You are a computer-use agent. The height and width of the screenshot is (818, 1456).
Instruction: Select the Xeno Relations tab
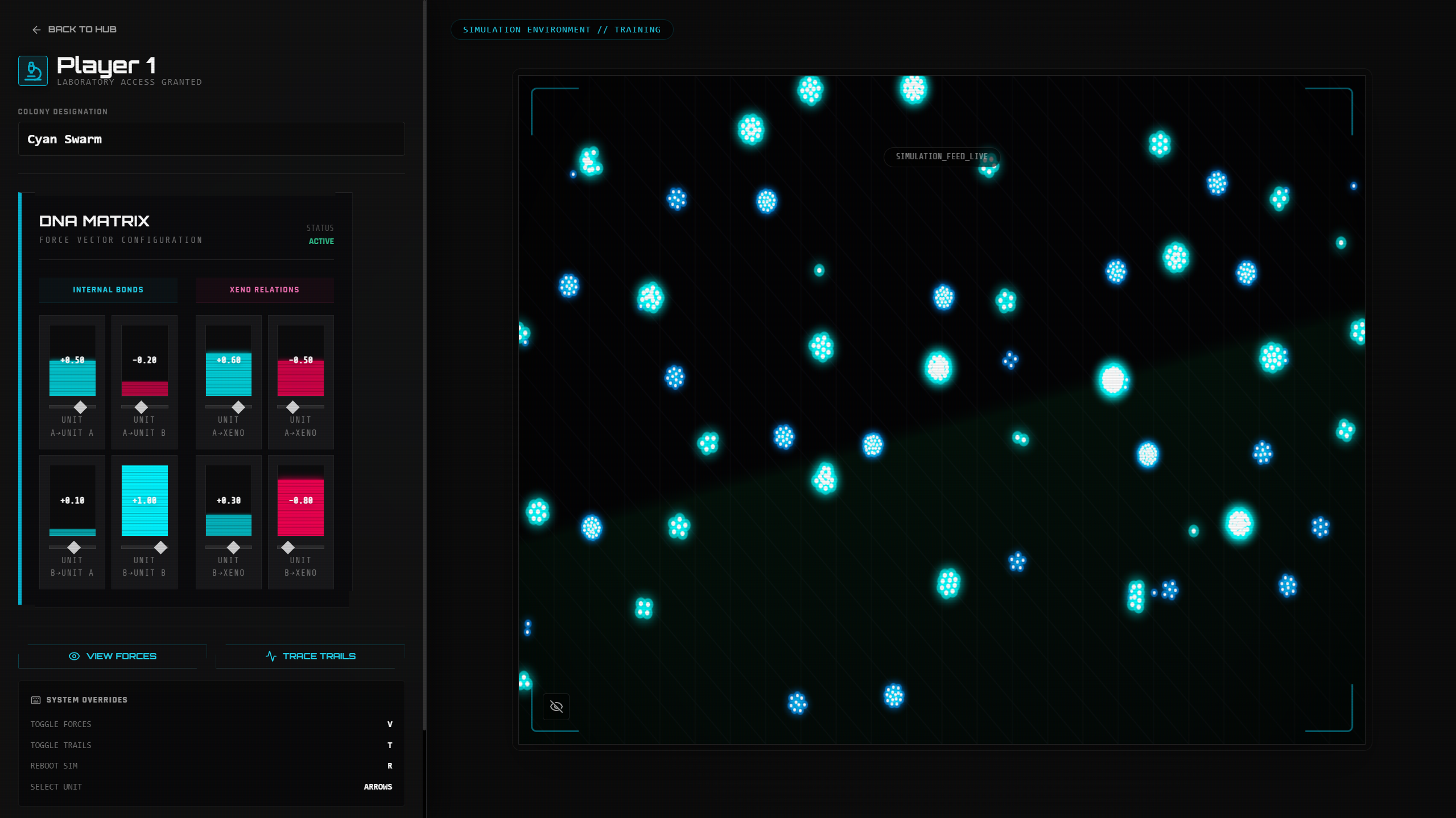265,290
